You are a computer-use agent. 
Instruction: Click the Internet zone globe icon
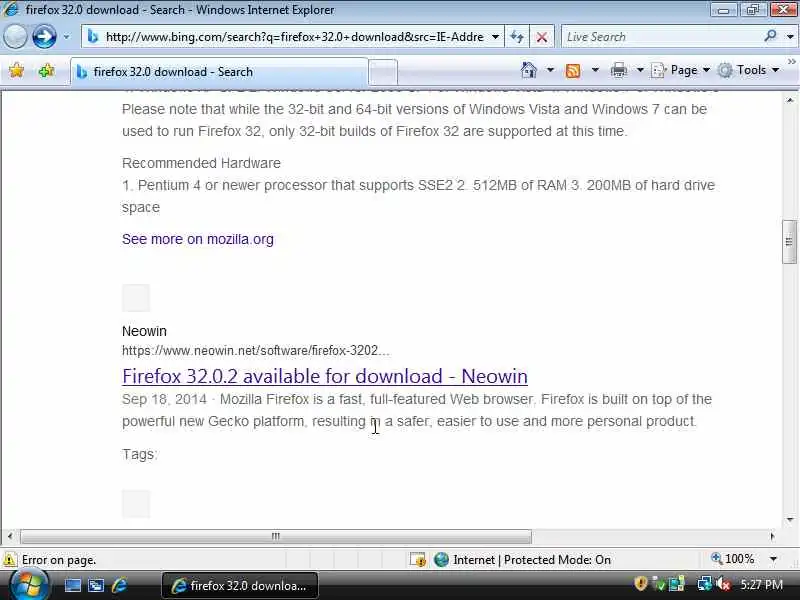click(x=441, y=560)
